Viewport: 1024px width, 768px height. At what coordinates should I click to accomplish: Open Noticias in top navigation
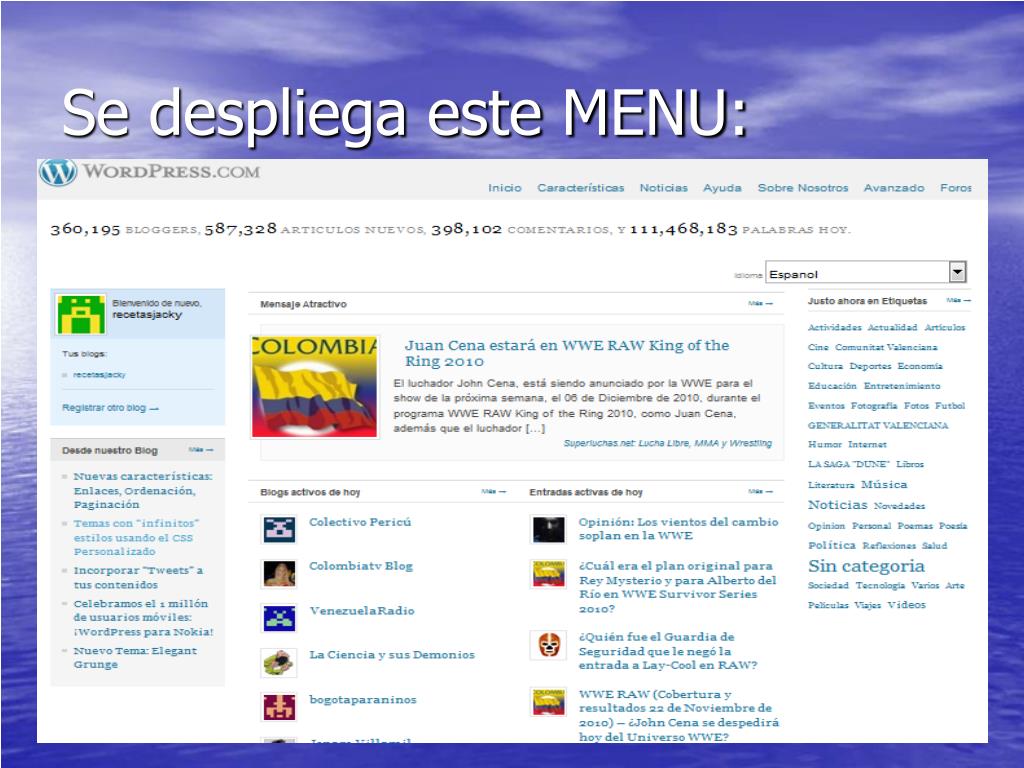[x=664, y=188]
